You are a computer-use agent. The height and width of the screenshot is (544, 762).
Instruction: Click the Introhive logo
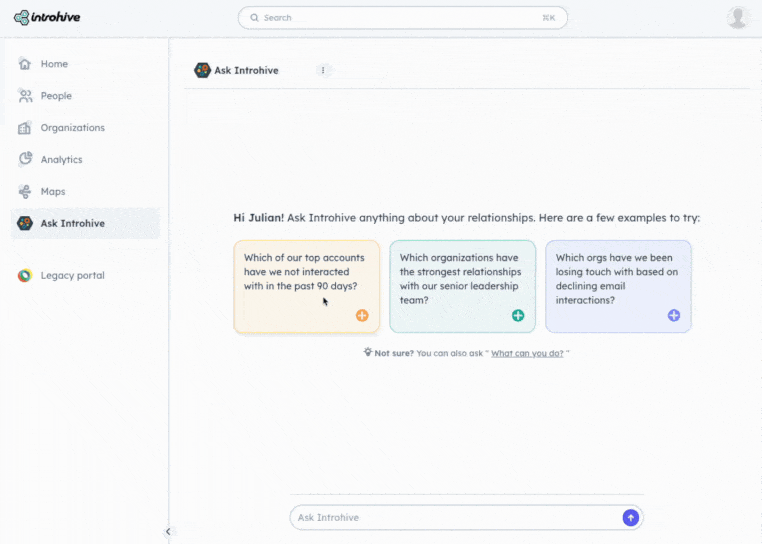click(x=47, y=18)
